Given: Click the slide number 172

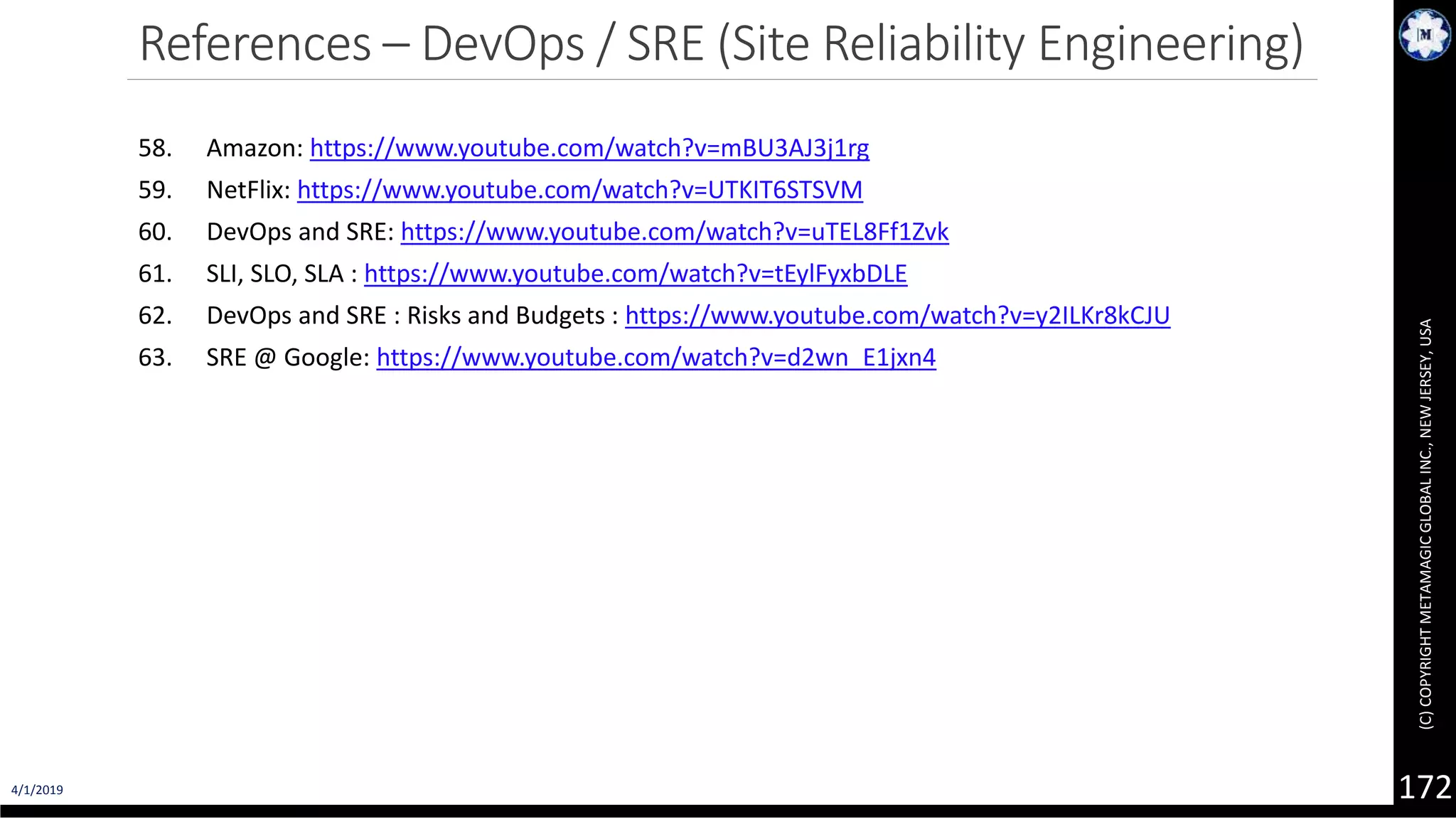Looking at the screenshot, I should (x=1425, y=787).
